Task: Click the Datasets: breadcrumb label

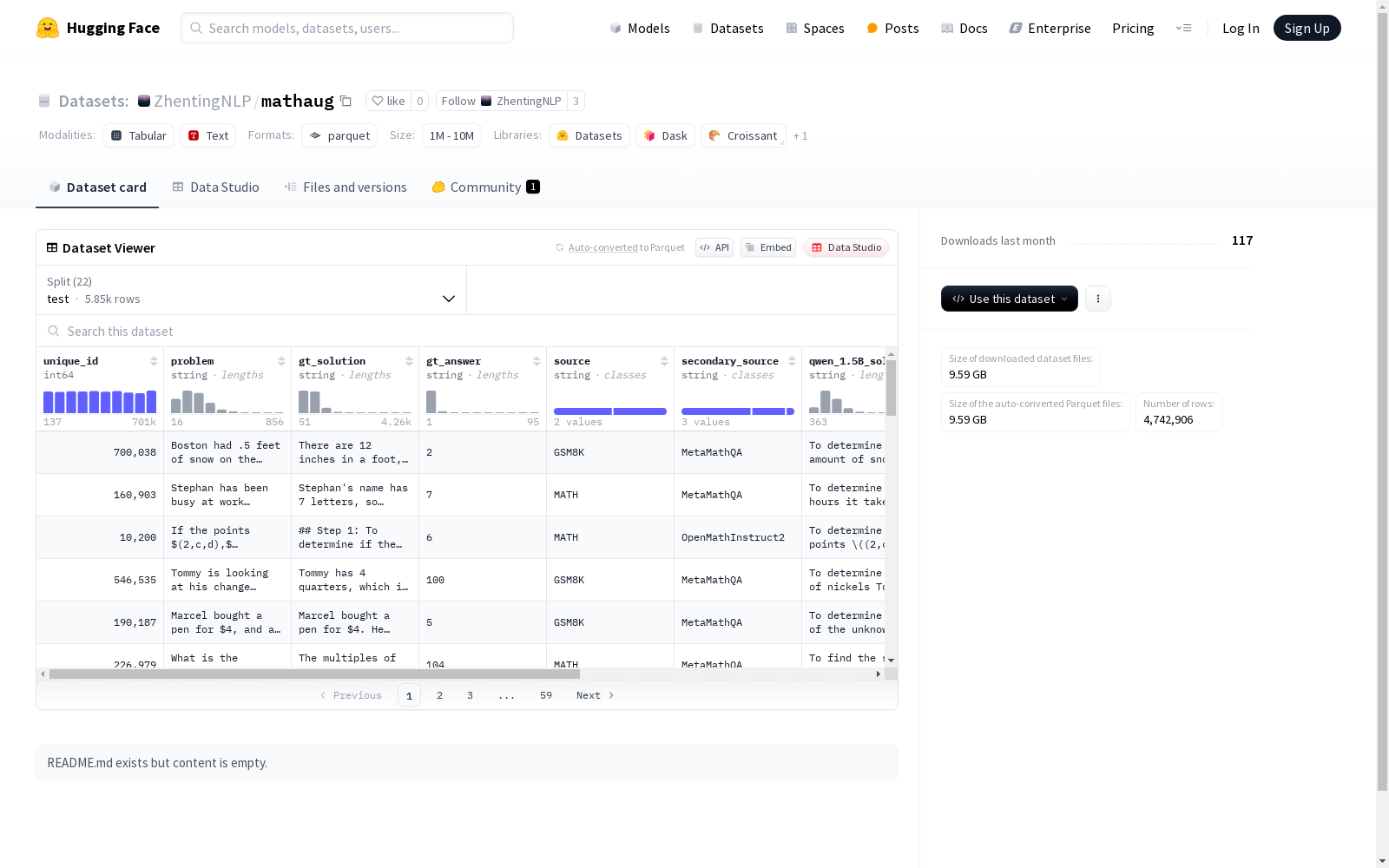Action: 94,101
